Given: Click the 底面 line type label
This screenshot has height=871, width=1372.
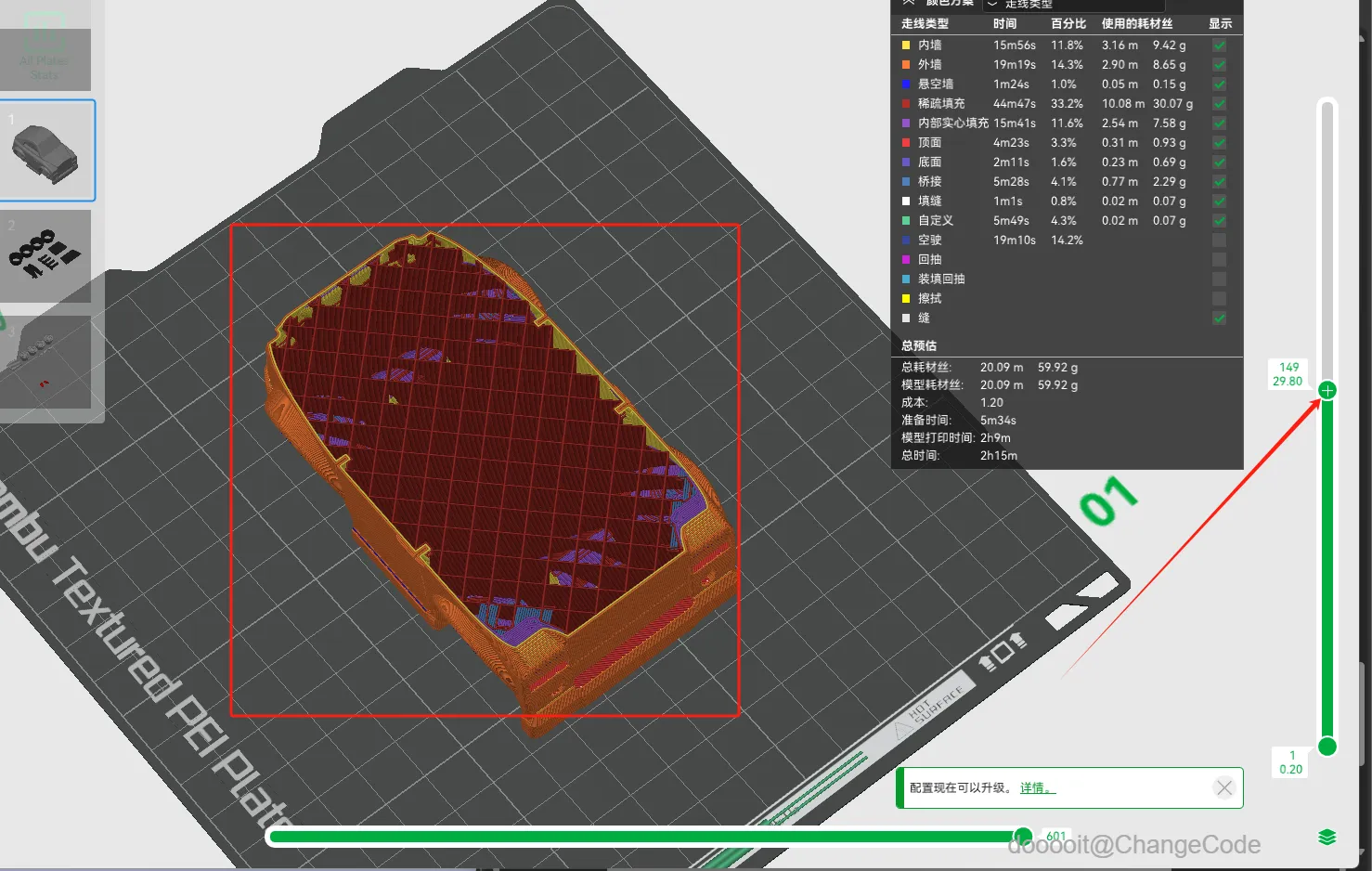Looking at the screenshot, I should pyautogui.click(x=929, y=162).
